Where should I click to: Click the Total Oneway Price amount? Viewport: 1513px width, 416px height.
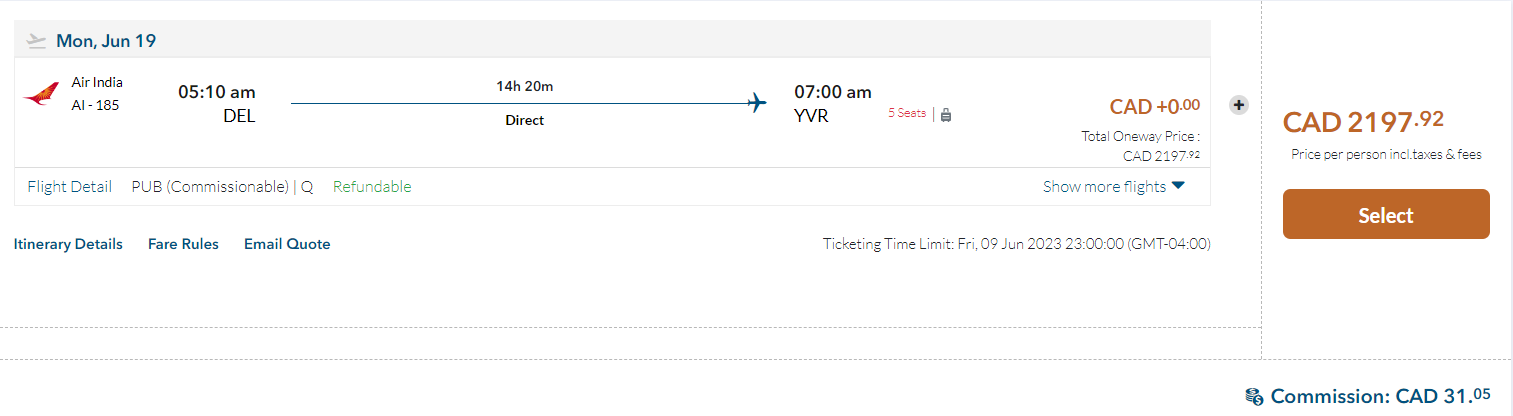(x=1161, y=155)
